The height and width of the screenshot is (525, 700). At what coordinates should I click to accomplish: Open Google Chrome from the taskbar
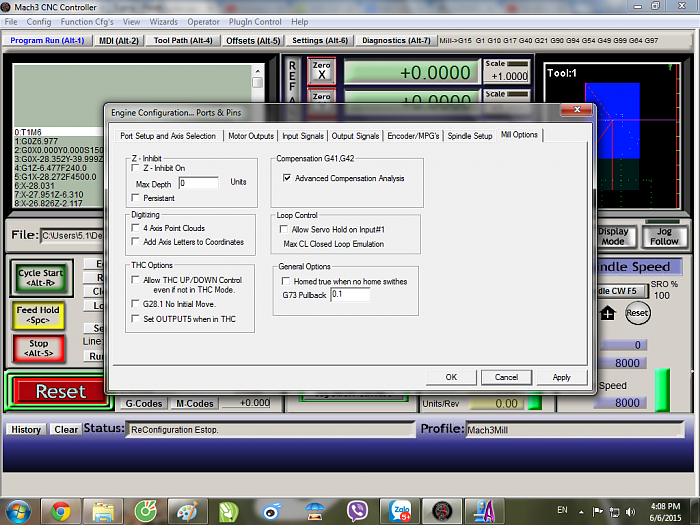coord(61,511)
